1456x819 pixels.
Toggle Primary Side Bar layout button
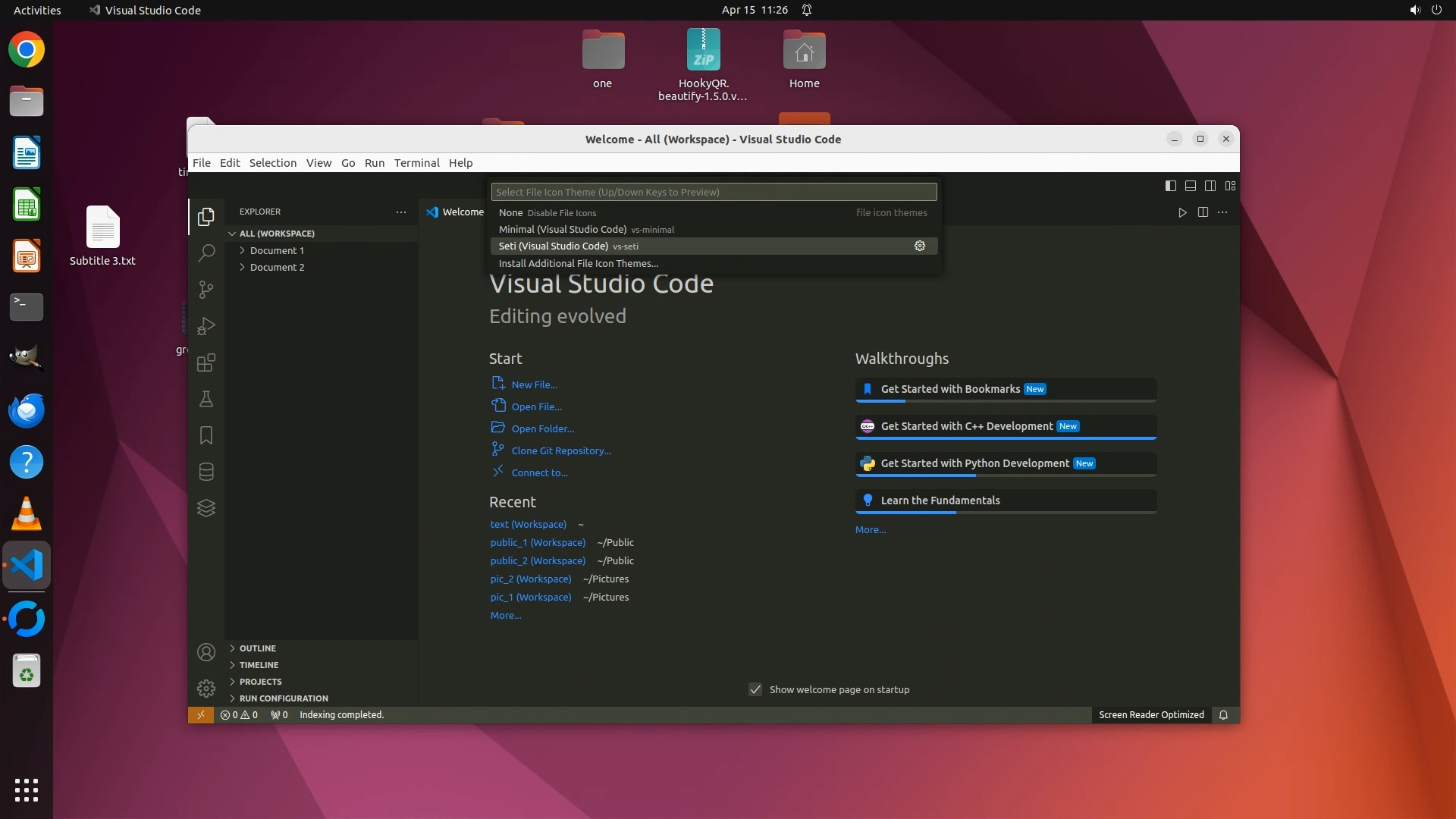coord(1171,186)
